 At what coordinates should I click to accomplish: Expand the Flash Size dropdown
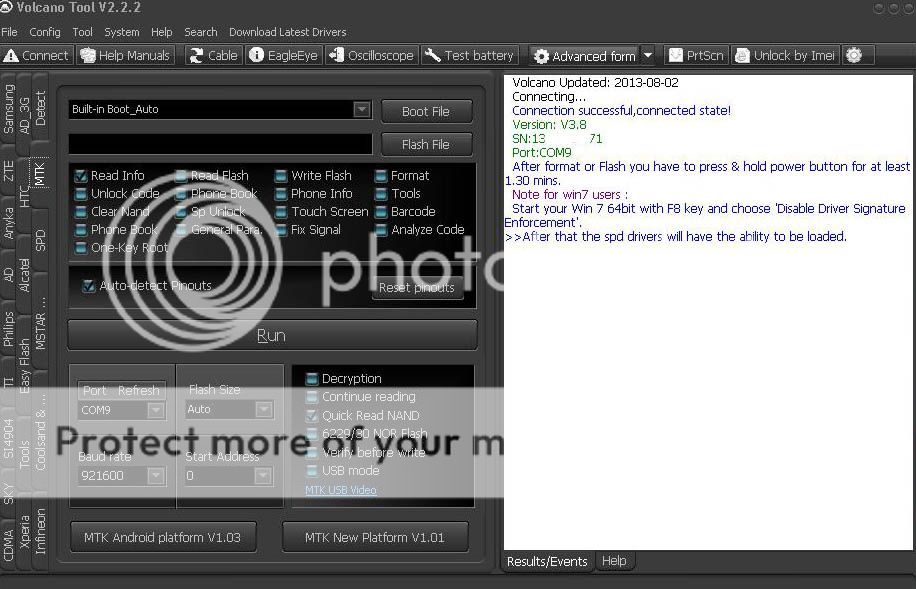263,410
